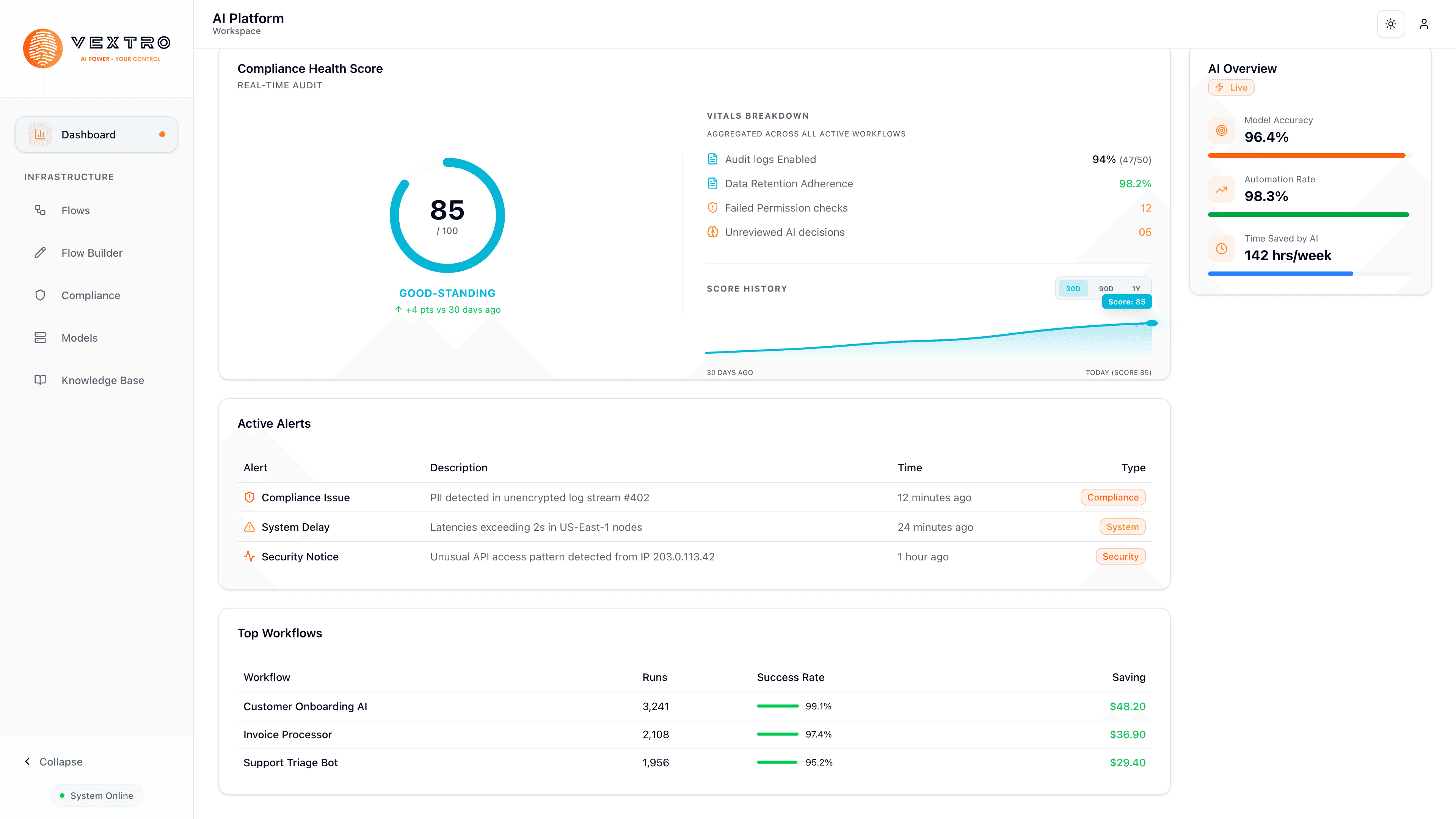Click the Flows sidebar icon

(x=40, y=210)
